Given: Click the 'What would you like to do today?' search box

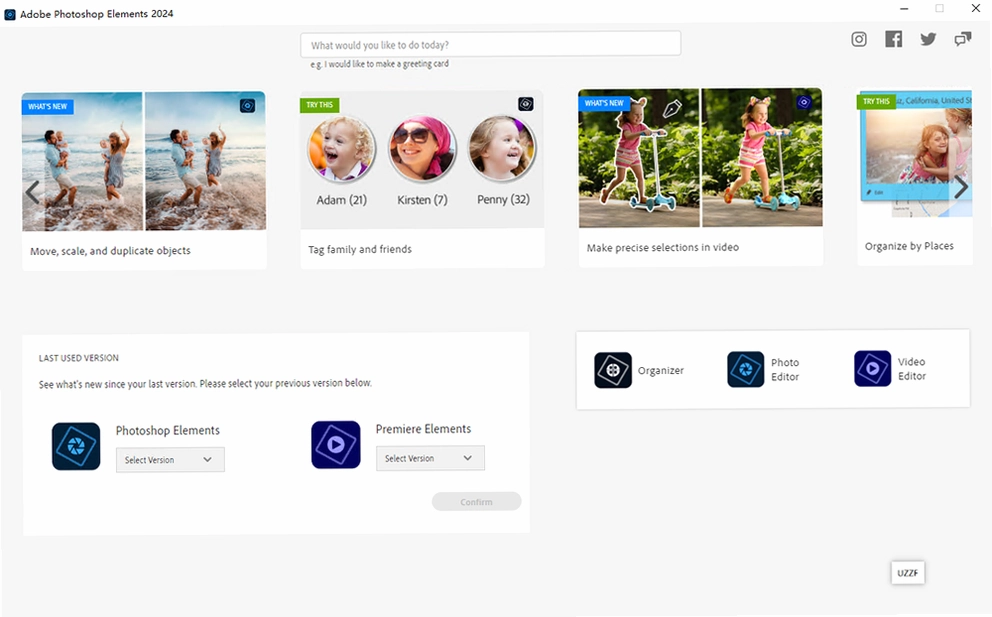Looking at the screenshot, I should coord(490,44).
